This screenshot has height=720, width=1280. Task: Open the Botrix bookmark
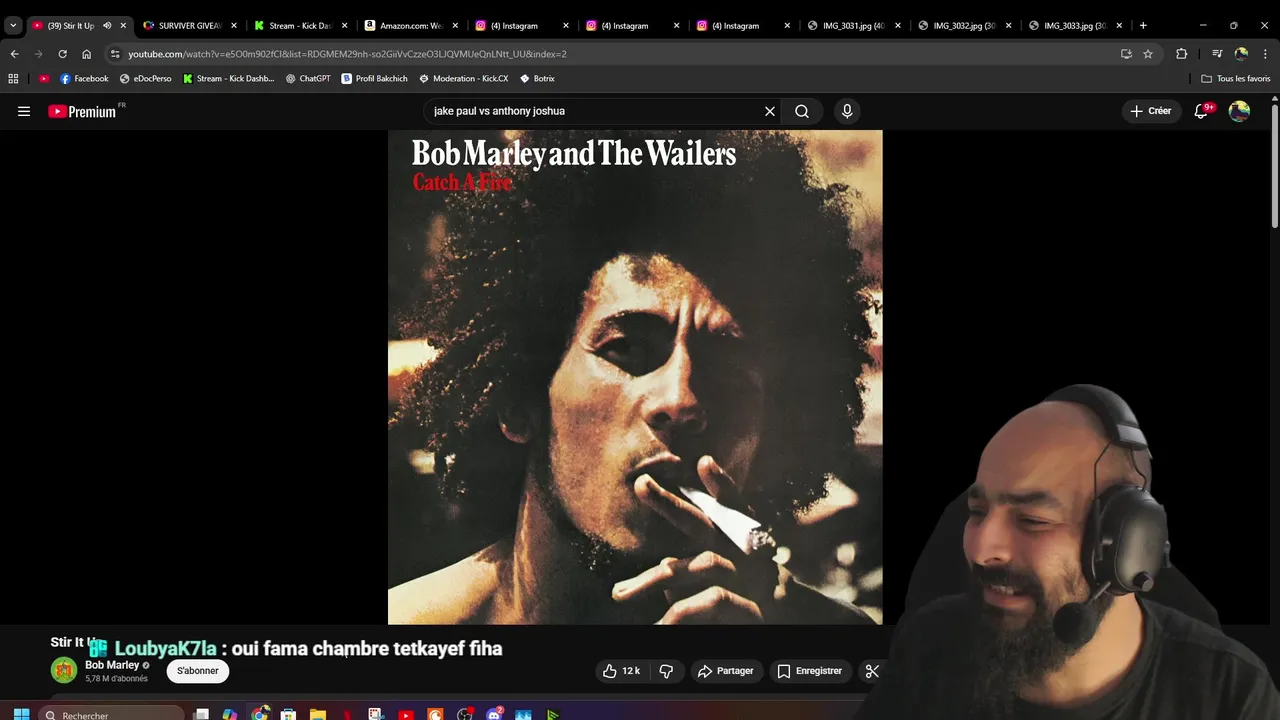click(x=537, y=78)
